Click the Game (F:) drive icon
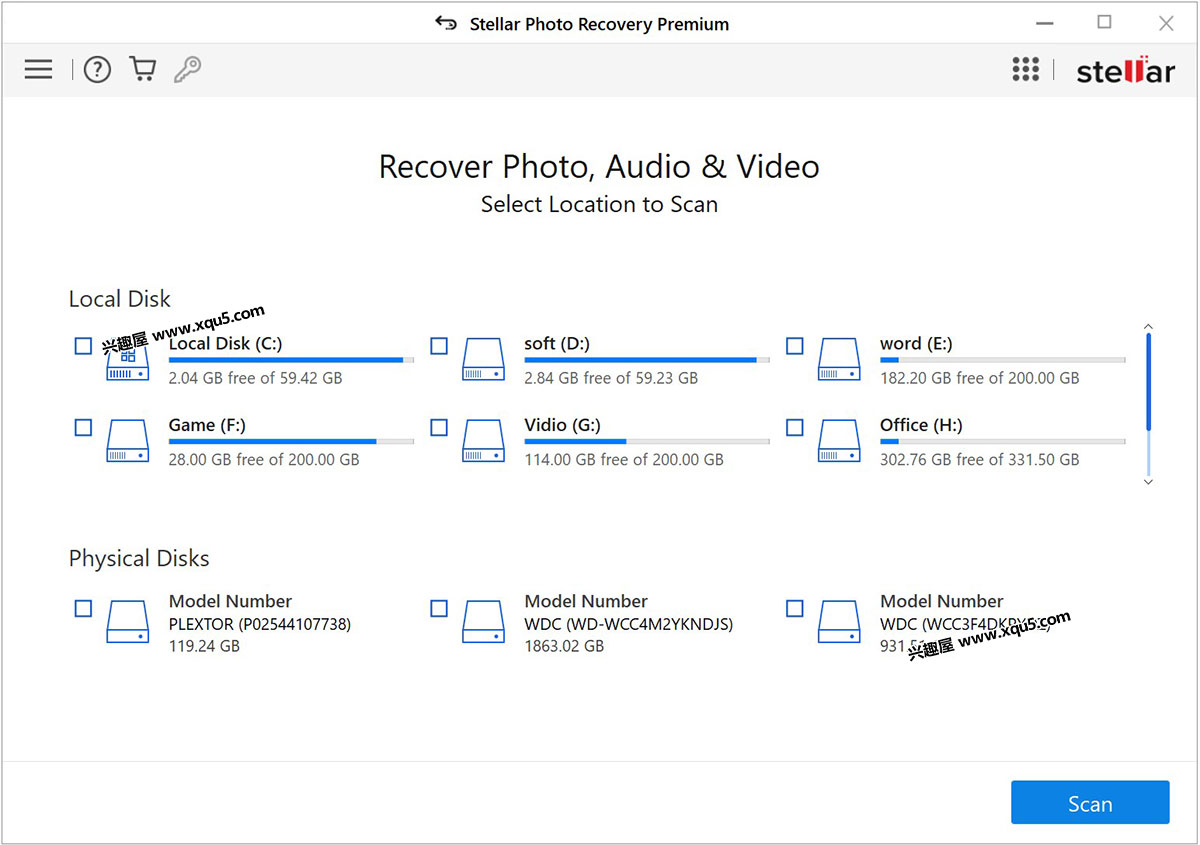The width and height of the screenshot is (1200, 845). [127, 442]
